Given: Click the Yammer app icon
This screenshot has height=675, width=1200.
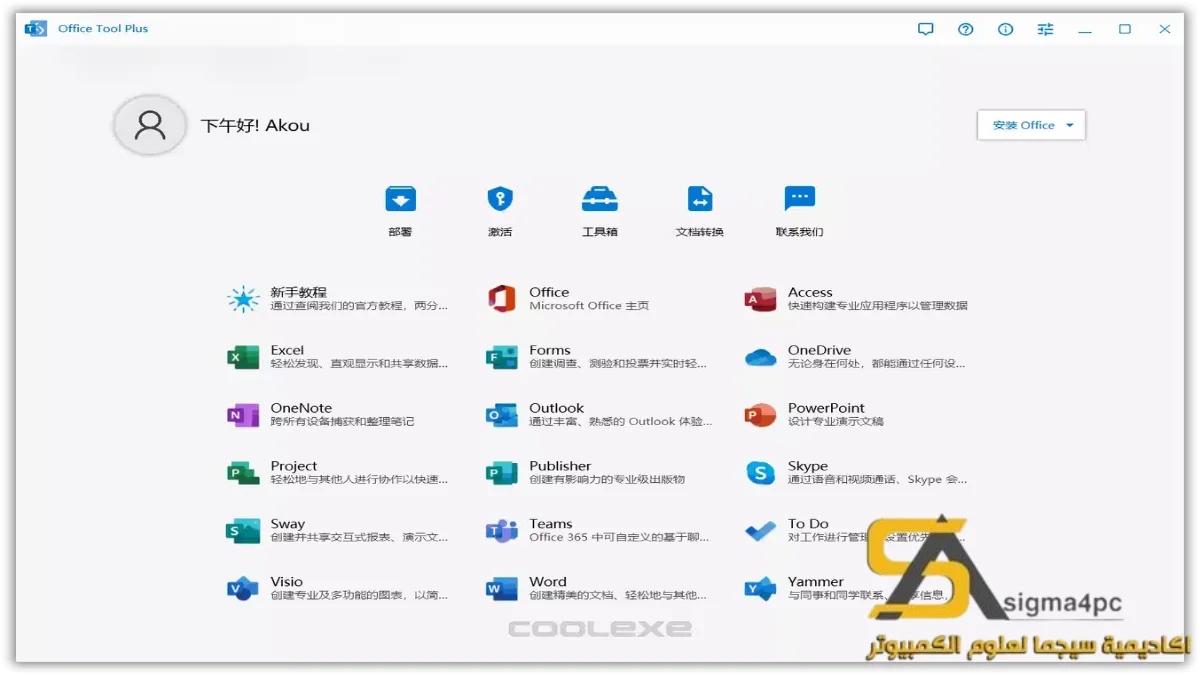Looking at the screenshot, I should (760, 589).
